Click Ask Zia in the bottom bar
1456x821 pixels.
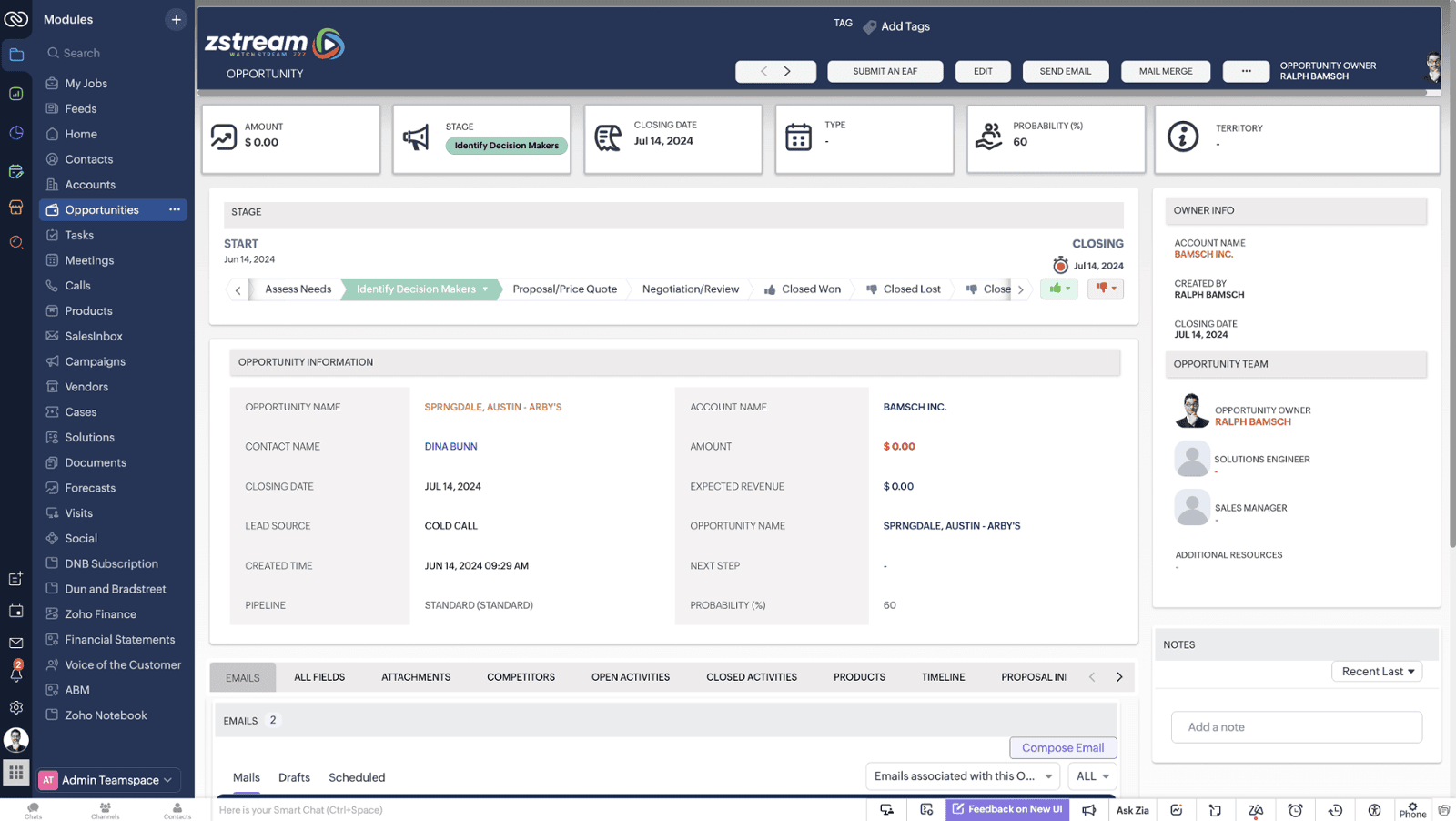1132,810
